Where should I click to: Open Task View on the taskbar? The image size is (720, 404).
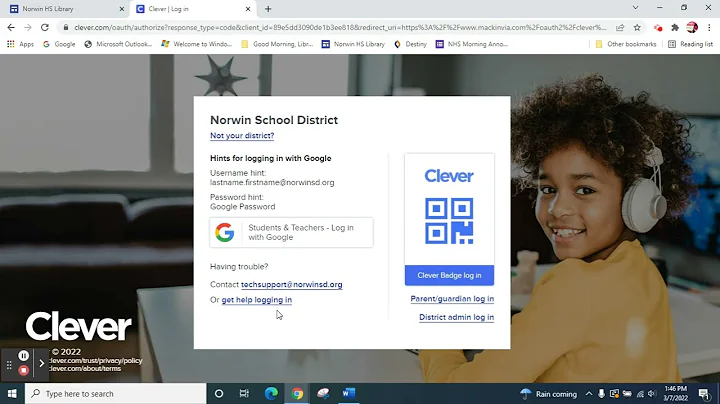pos(244,394)
